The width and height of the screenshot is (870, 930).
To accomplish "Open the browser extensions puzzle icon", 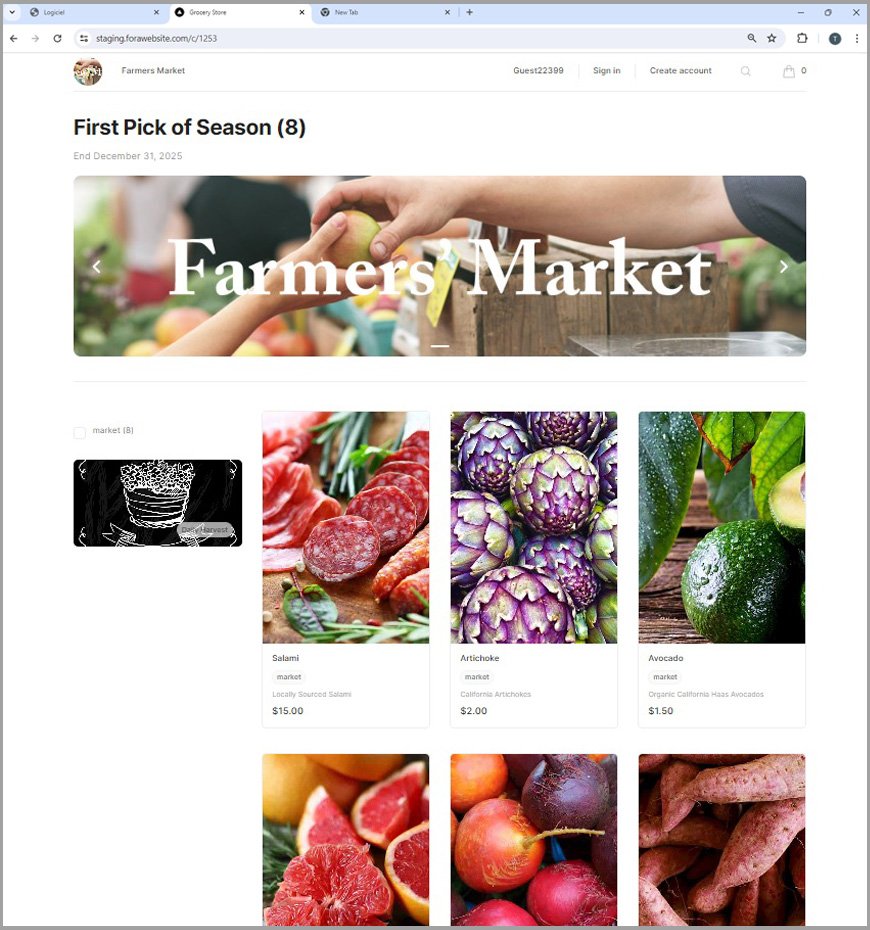I will pos(802,38).
